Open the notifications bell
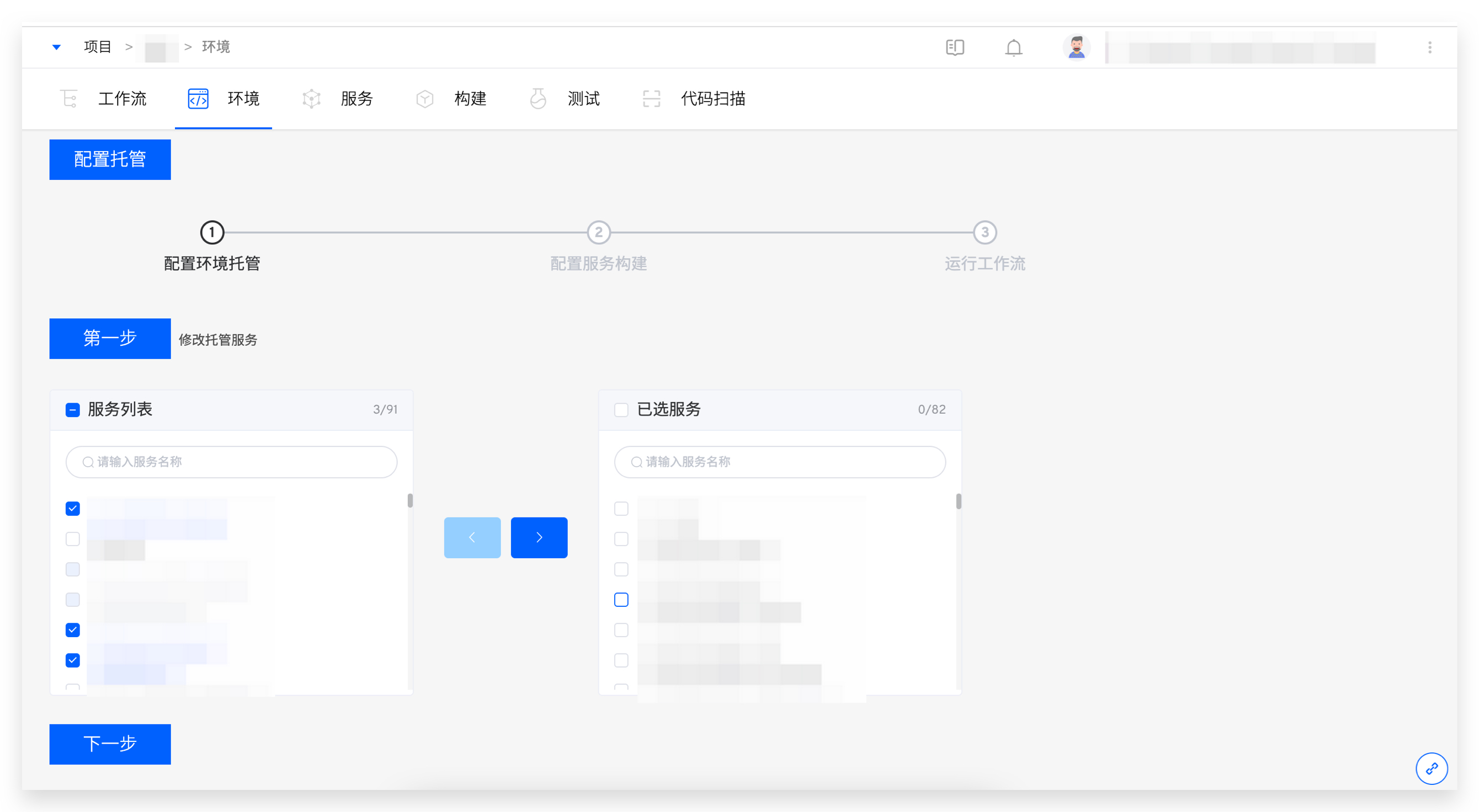1479x812 pixels. (x=1013, y=47)
